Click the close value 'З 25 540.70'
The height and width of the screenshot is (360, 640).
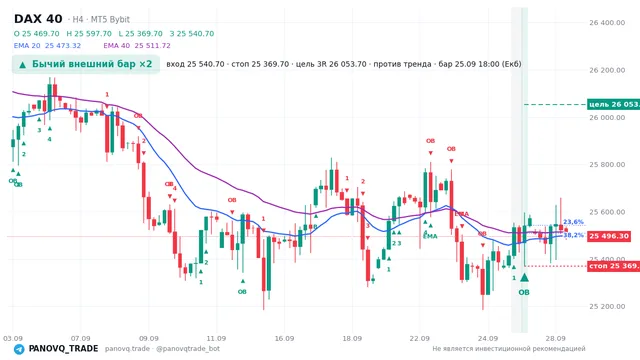(191, 33)
